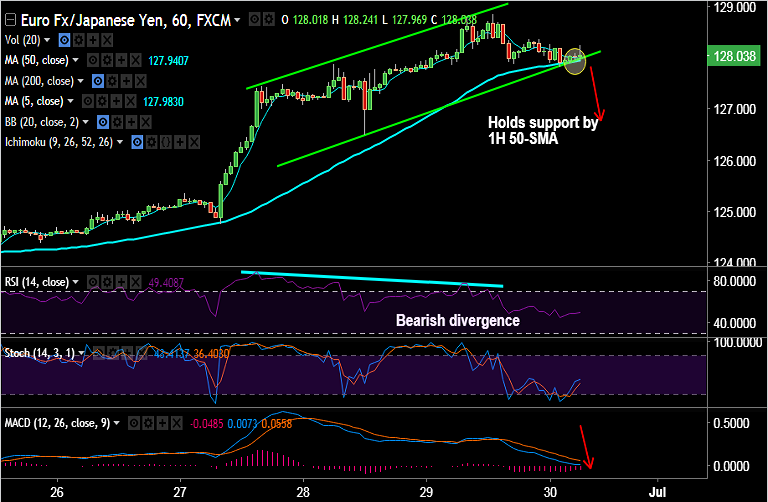Image resolution: width=768 pixels, height=502 pixels.
Task: Open MA (200, close) dropdown arrow
Action: pos(81,81)
